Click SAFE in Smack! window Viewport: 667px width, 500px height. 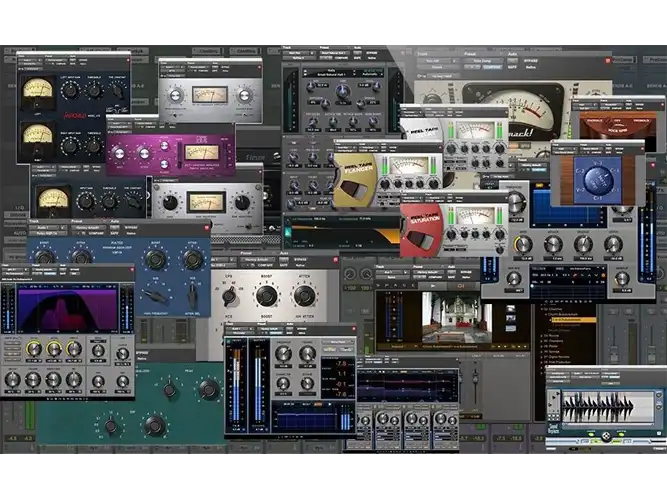point(512,67)
